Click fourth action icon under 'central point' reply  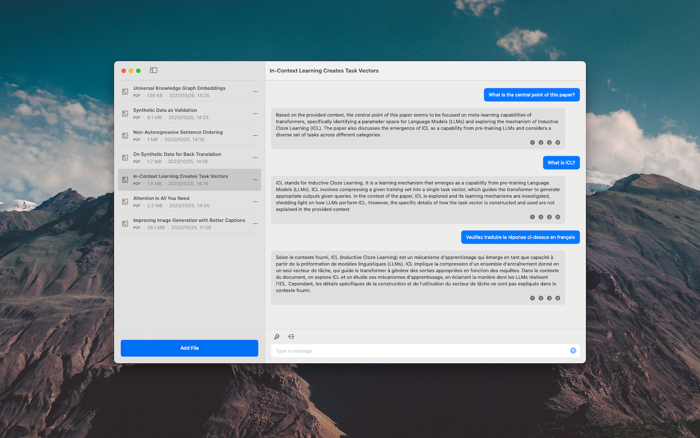pos(558,142)
